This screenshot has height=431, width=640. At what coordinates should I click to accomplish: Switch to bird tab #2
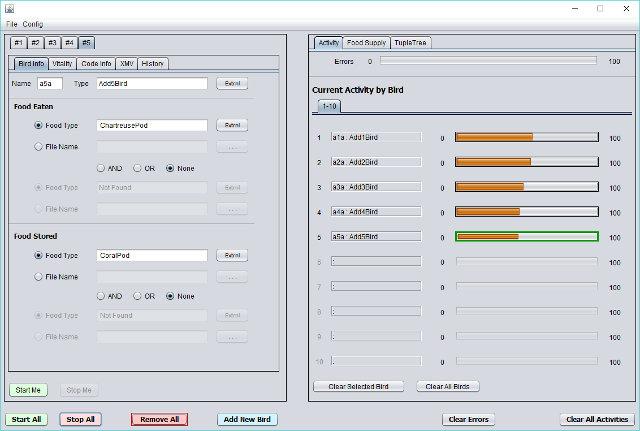tap(36, 42)
